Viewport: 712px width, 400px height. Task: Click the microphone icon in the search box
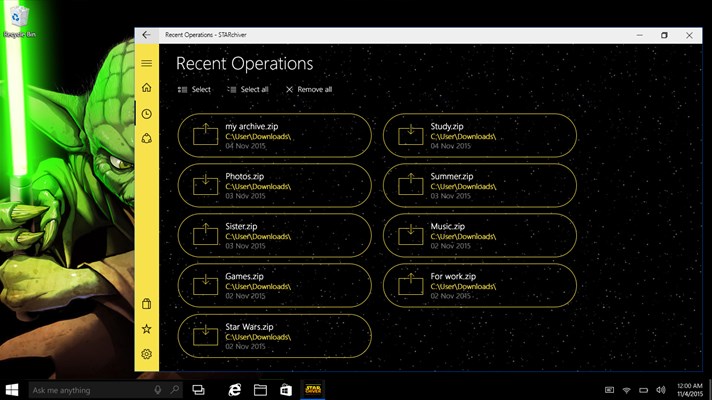tap(158, 390)
